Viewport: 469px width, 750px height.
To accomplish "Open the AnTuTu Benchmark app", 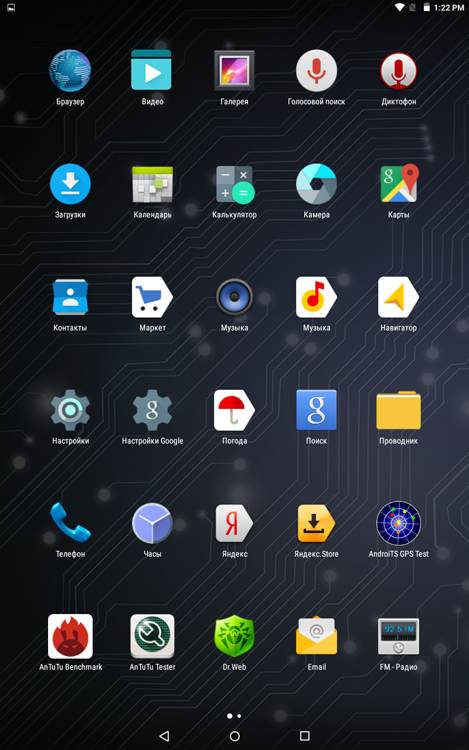I will [x=70, y=637].
